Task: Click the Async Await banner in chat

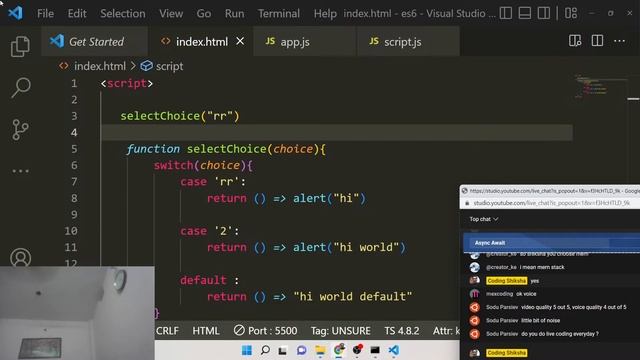Action: tap(551, 243)
